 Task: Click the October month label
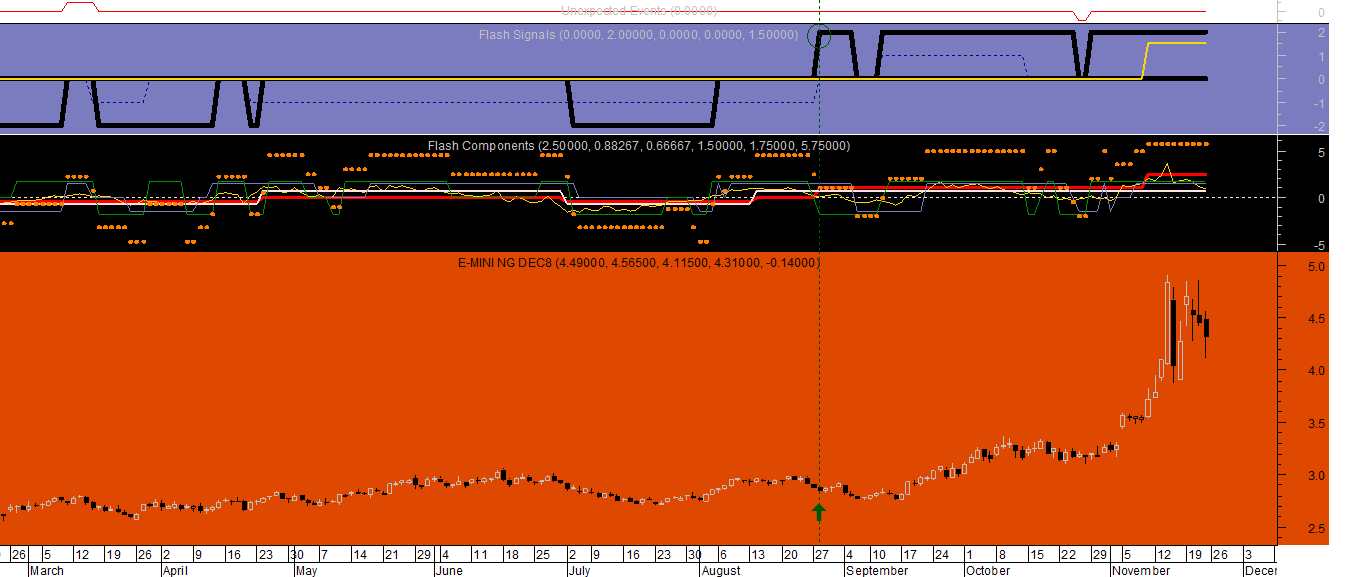pyautogui.click(x=988, y=571)
